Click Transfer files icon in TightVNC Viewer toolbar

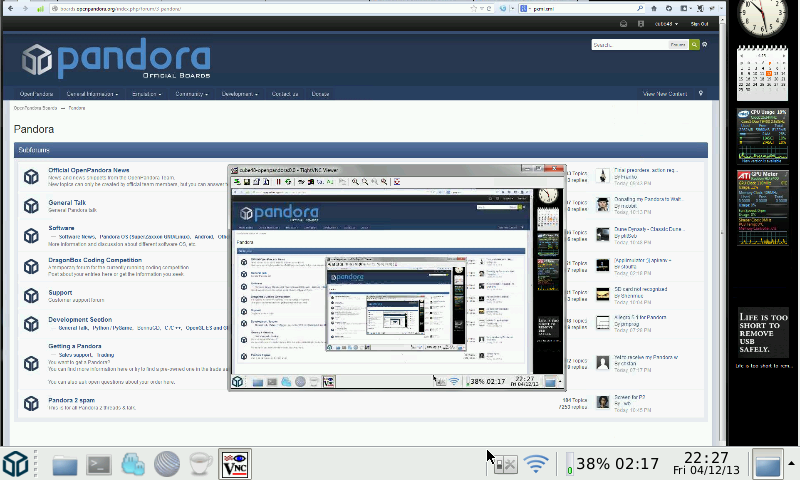342,182
